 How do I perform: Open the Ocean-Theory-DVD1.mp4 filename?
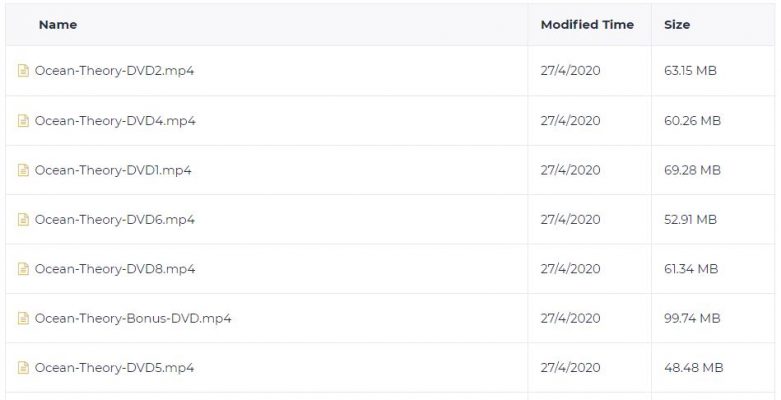113,170
